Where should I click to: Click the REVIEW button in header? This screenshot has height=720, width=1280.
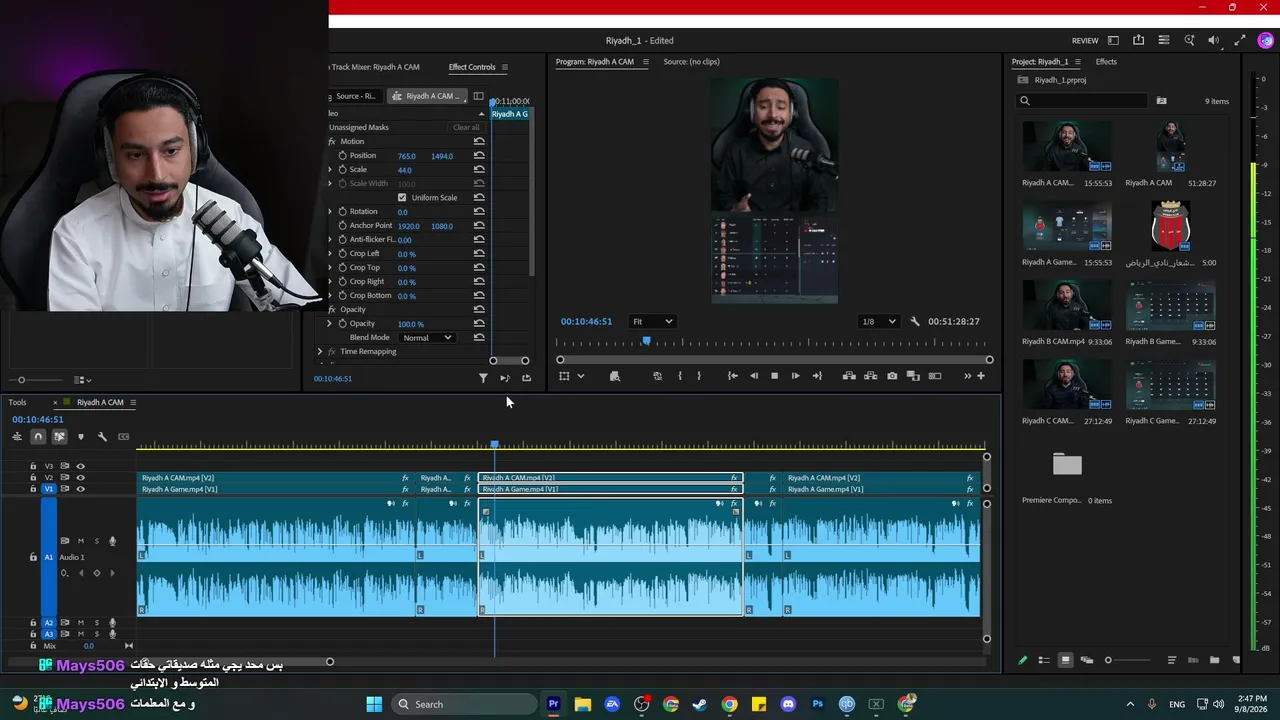pos(1085,41)
